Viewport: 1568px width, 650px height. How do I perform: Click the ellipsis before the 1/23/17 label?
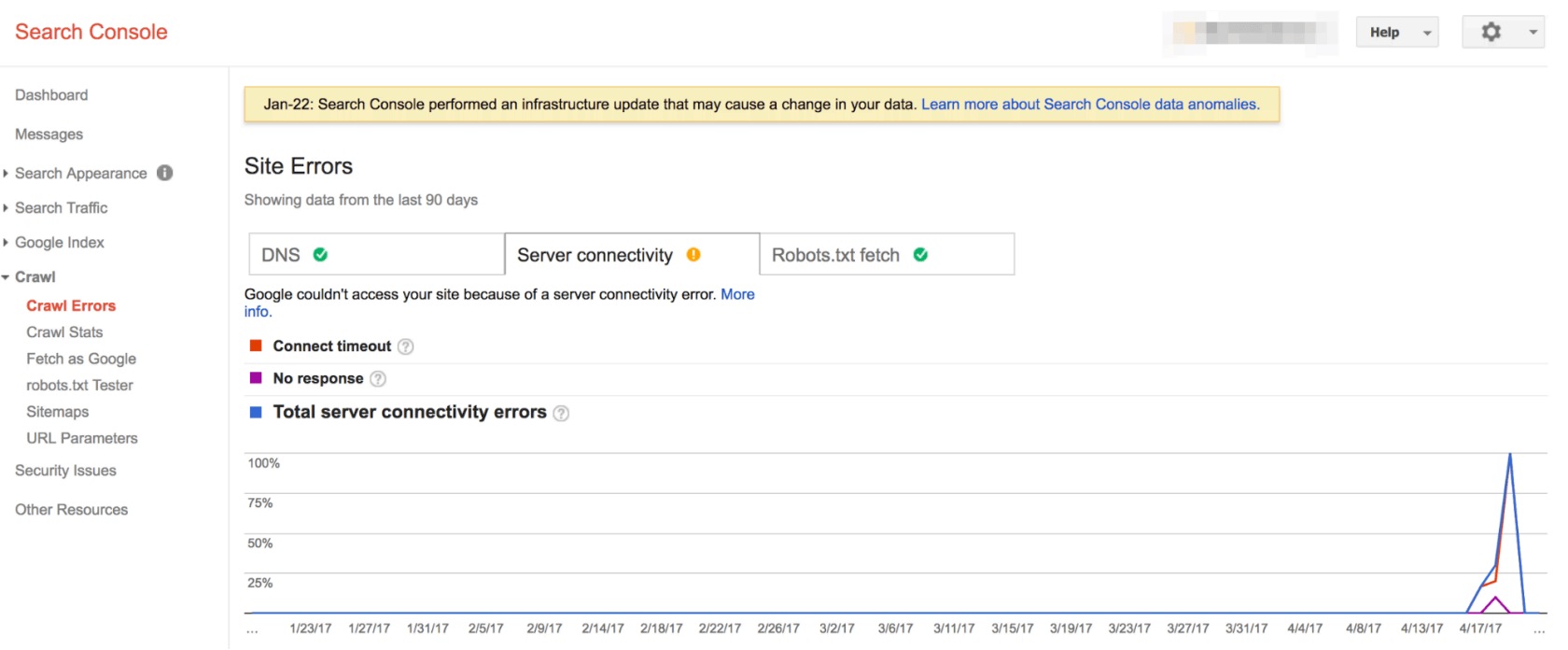click(x=252, y=630)
